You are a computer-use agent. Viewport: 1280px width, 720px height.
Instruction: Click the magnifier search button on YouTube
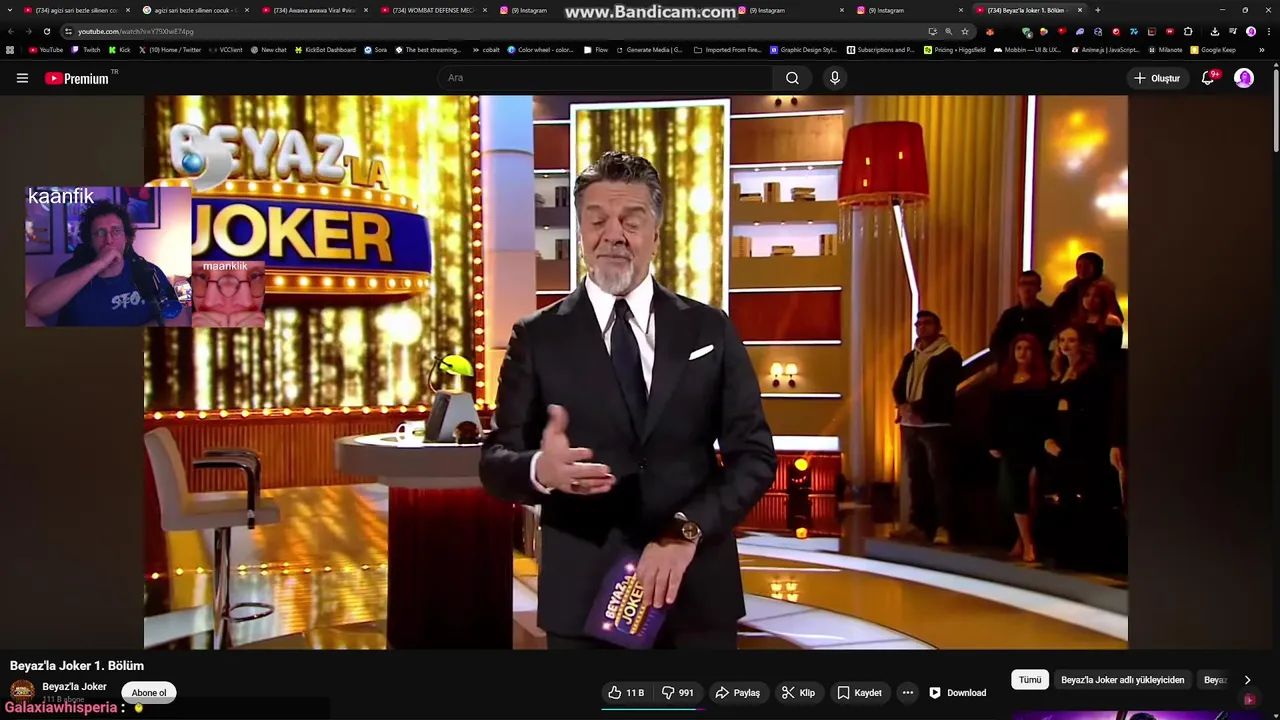(x=792, y=78)
